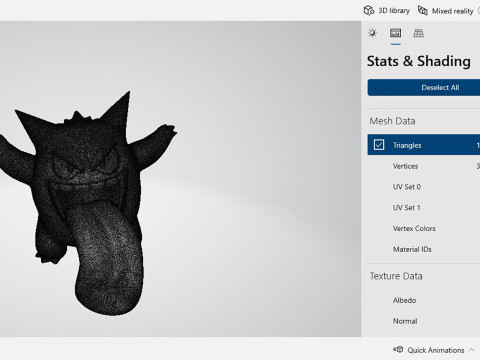
Task: Click the Gengar 3D model in viewport
Action: pos(88,203)
